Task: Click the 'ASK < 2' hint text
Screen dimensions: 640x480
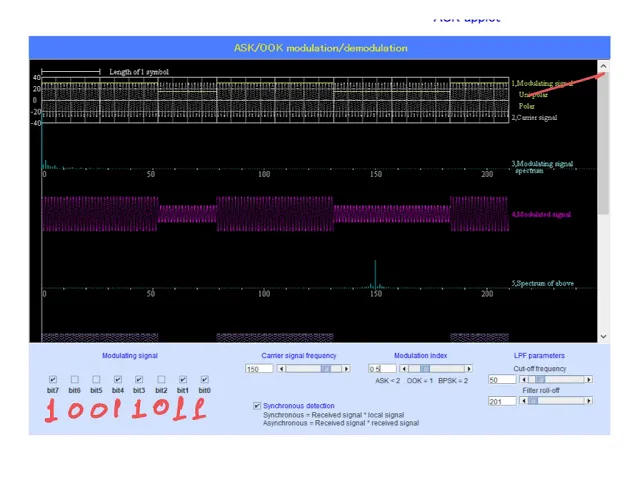Action: [387, 381]
